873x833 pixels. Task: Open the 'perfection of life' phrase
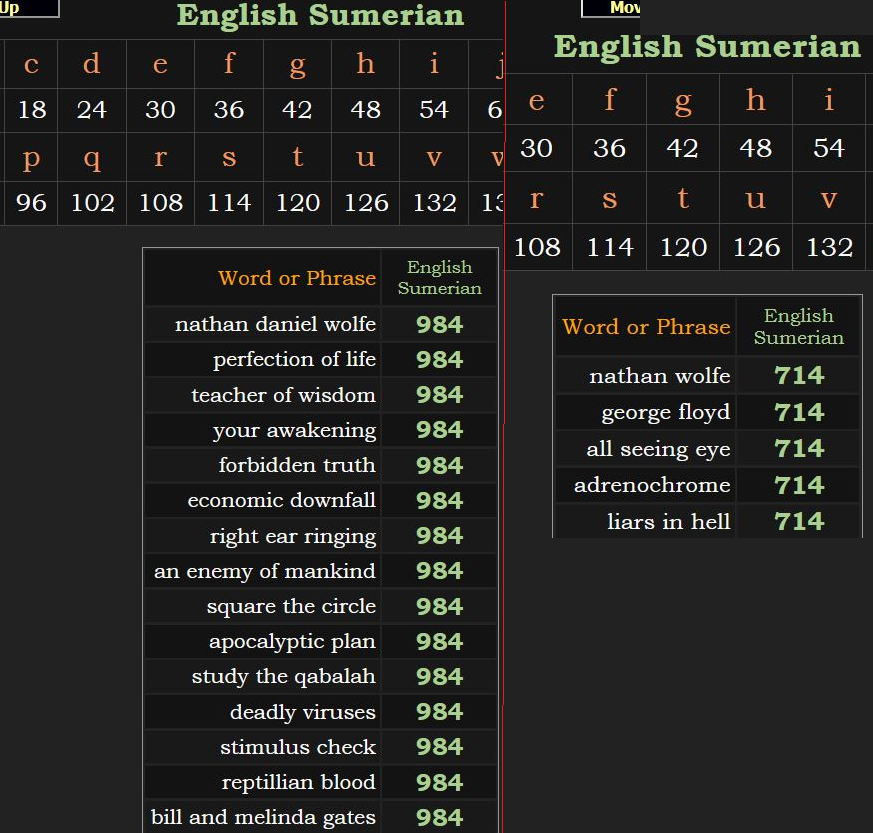pos(295,359)
